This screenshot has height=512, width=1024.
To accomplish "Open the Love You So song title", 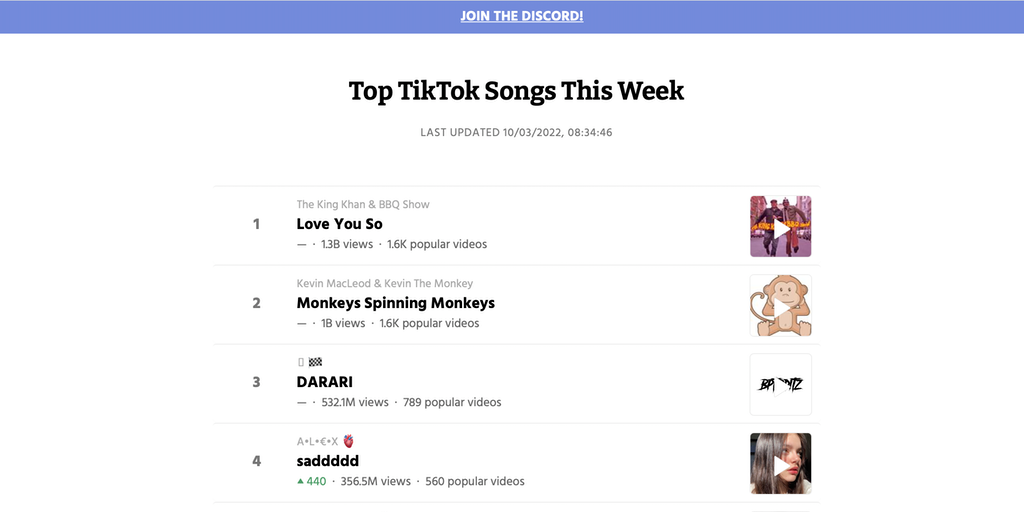I will click(339, 224).
